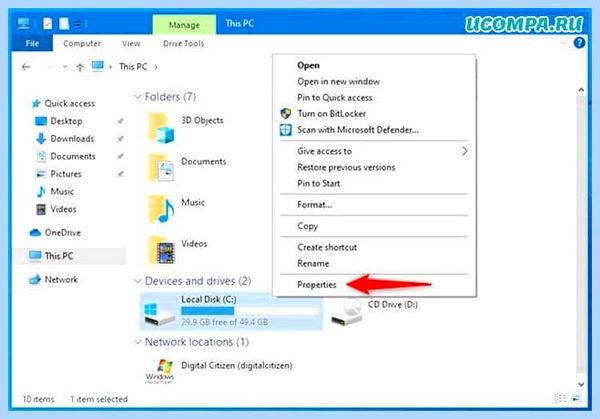Screen dimensions: 600x419
Task: Click the '10 items' status text
Action: 38,399
